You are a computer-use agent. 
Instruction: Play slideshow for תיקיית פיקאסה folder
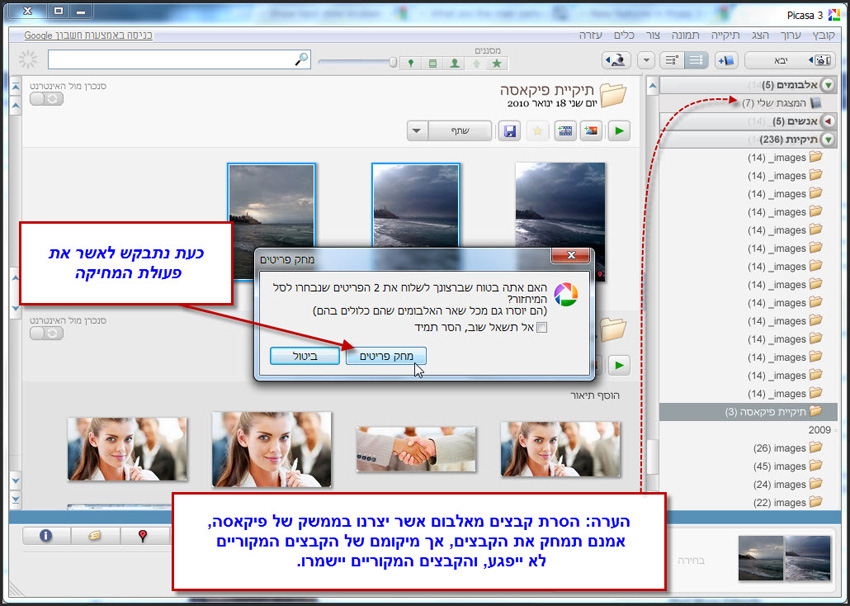tap(619, 131)
